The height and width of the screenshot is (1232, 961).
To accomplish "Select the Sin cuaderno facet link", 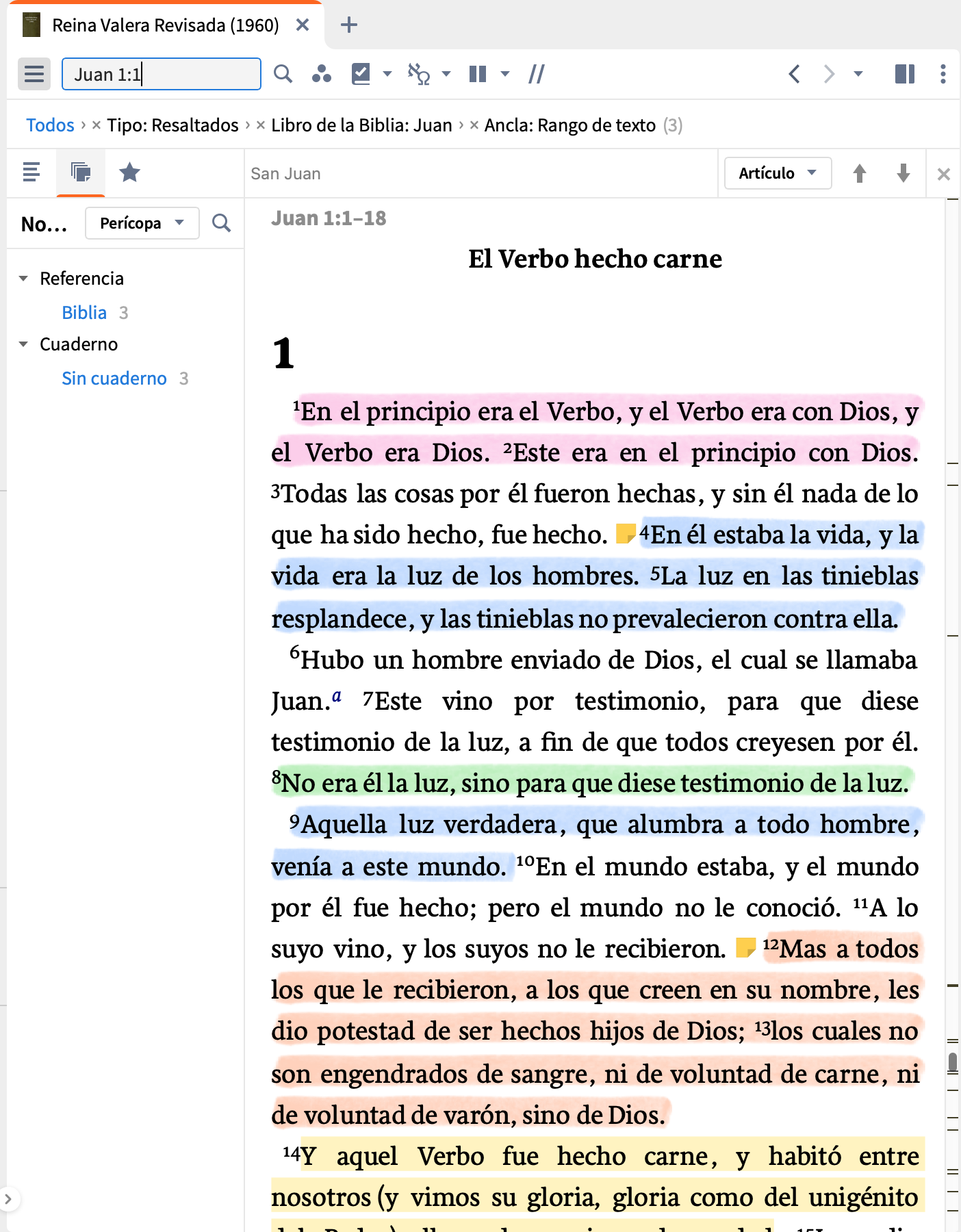I will [x=114, y=378].
